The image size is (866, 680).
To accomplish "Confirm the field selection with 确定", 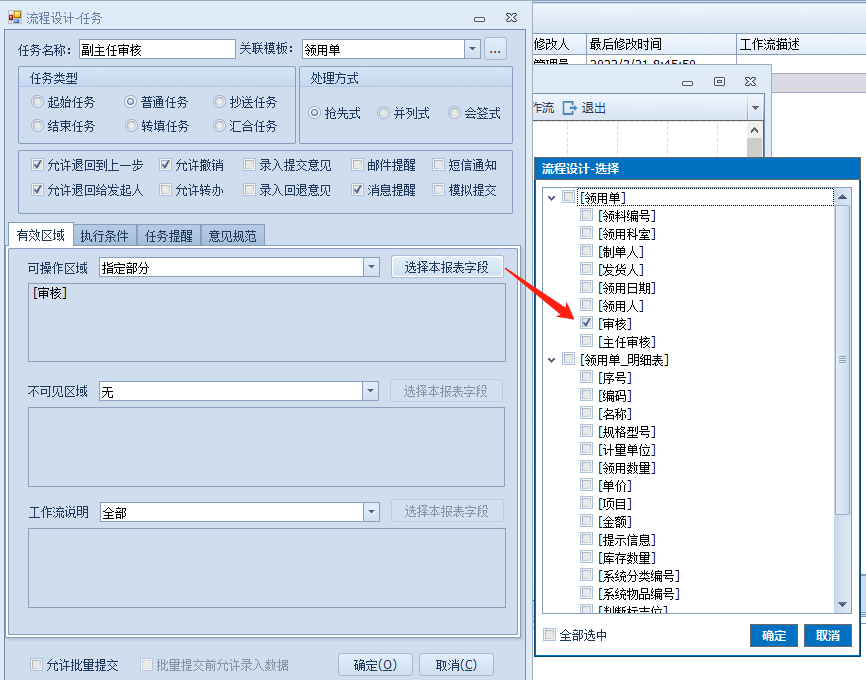I will 773,636.
